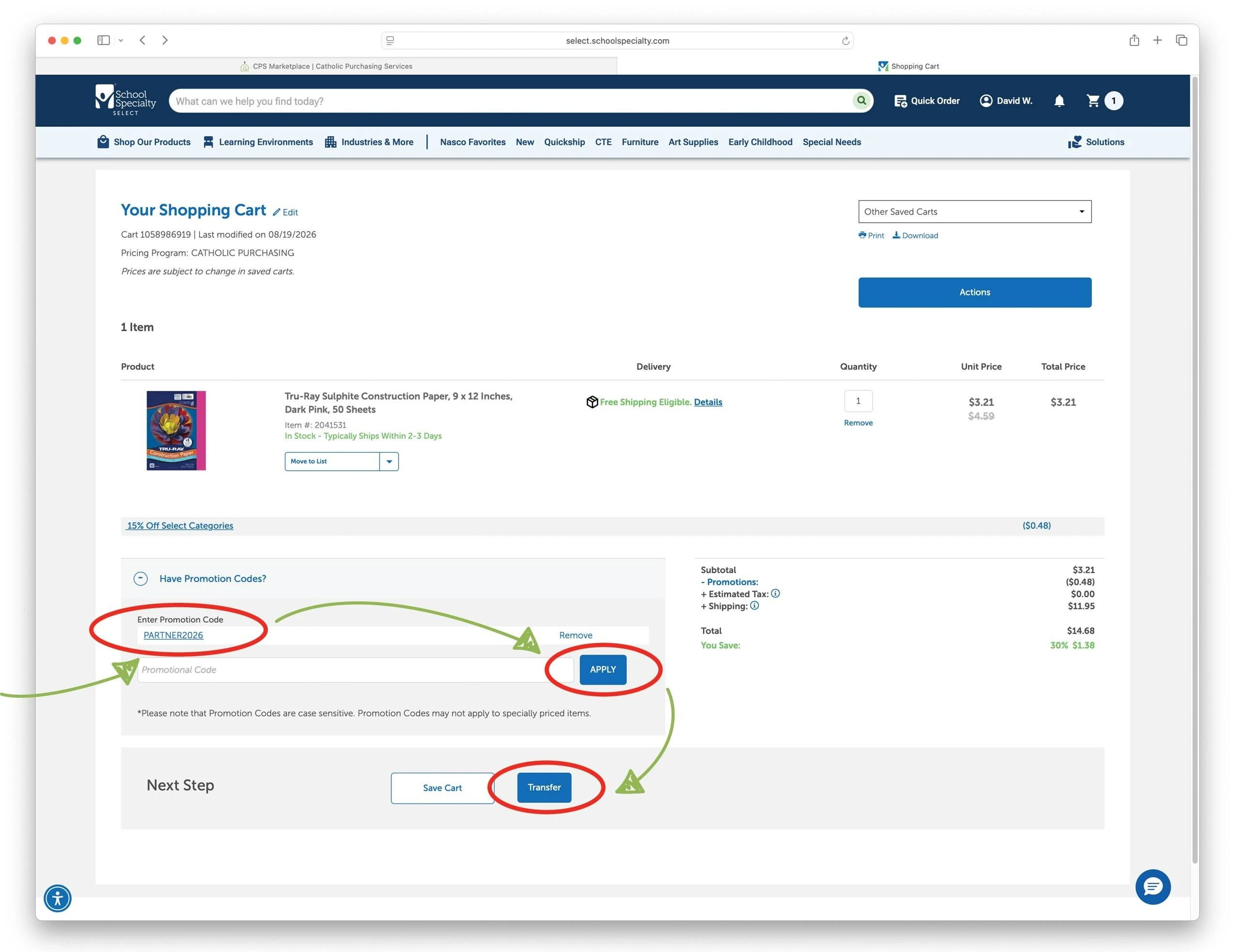
Task: Open the New products link
Action: (x=525, y=142)
